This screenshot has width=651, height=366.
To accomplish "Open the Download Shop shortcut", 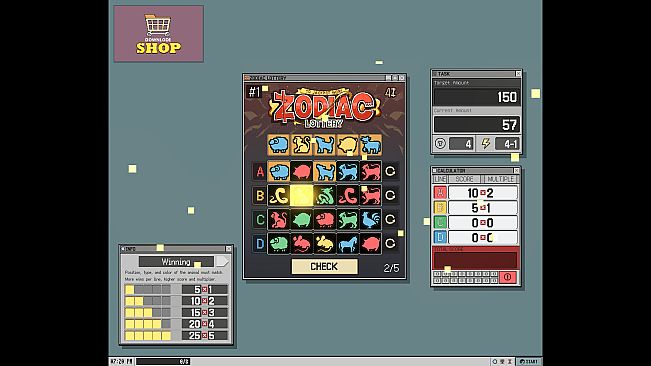I will point(159,34).
